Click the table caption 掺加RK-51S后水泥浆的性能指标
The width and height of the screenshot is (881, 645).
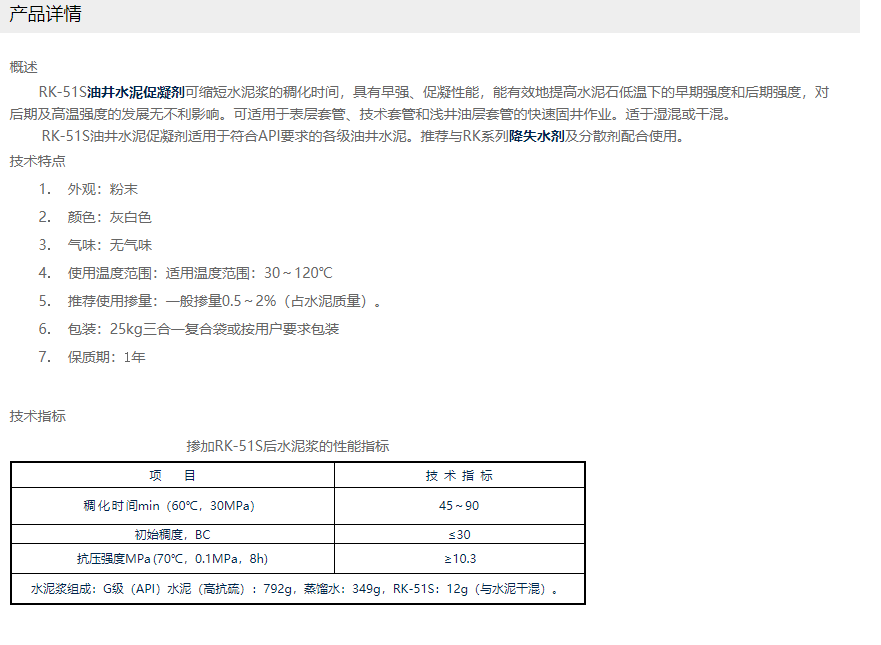tap(288, 446)
